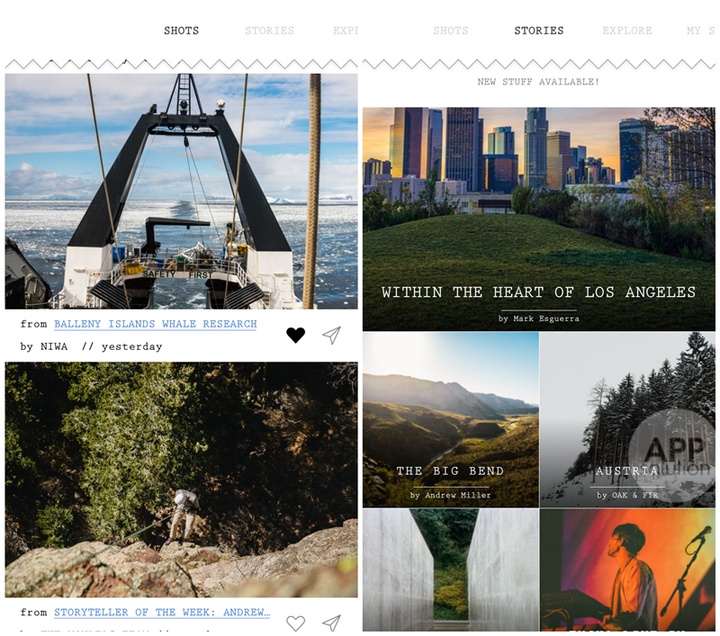Go to the SHOTS tab in right screen
Image resolution: width=720 pixels, height=636 pixels.
coord(451,31)
